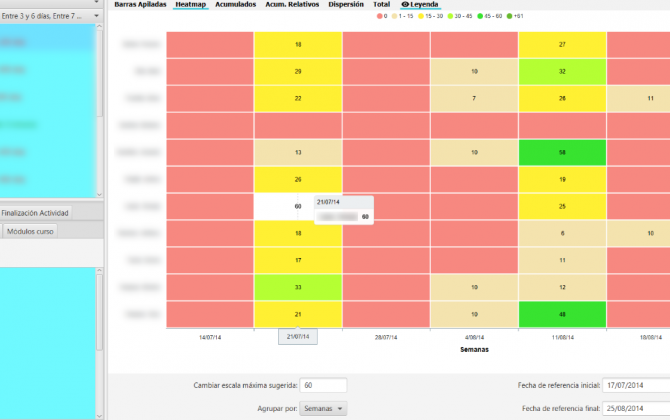Switch to the Barras Apiladas tab

(x=140, y=4)
